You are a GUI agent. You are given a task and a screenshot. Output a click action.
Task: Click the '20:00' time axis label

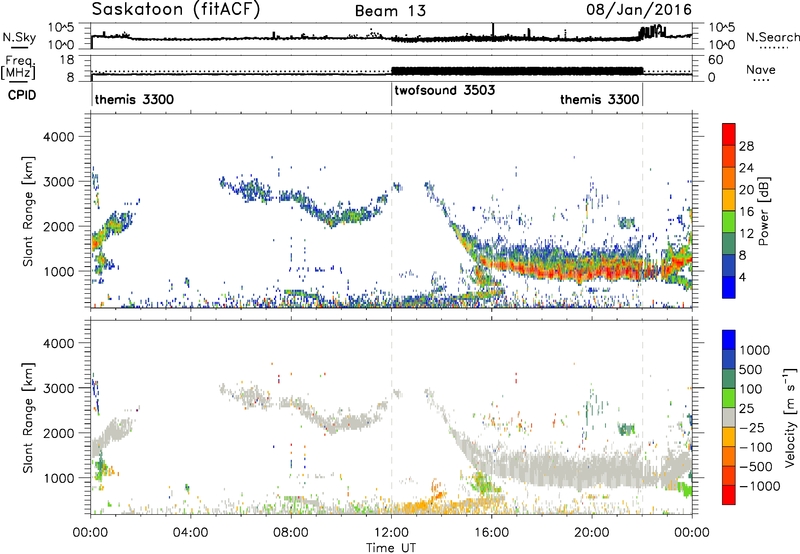592,532
